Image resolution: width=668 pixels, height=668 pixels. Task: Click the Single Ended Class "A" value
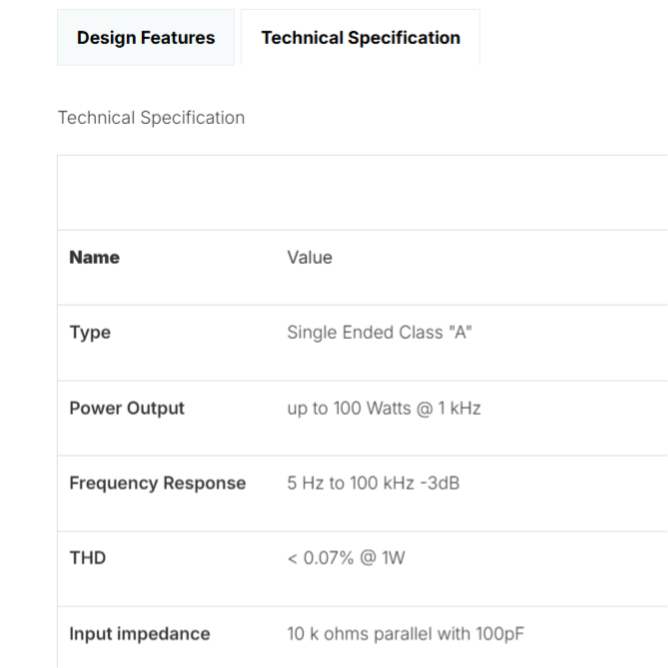pyautogui.click(x=379, y=333)
